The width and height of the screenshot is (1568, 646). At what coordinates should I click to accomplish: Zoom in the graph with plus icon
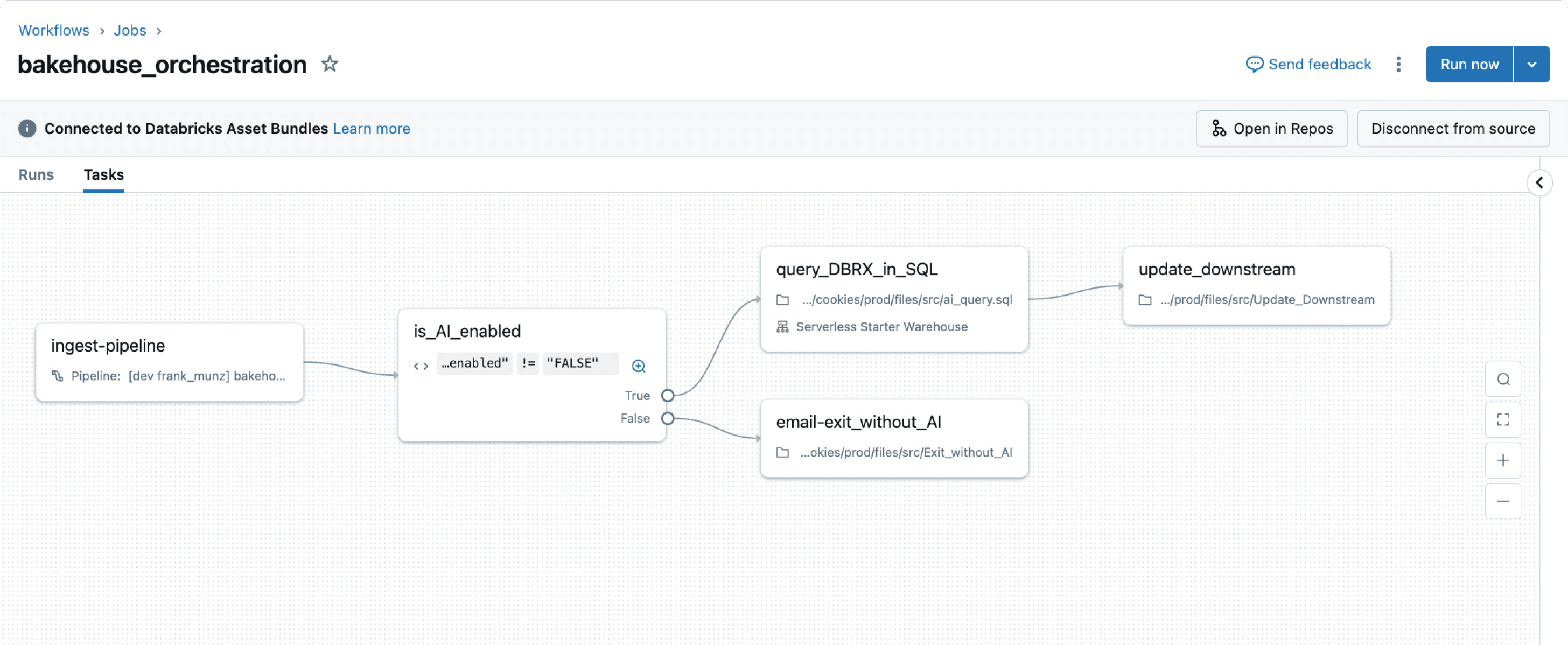[1502, 460]
